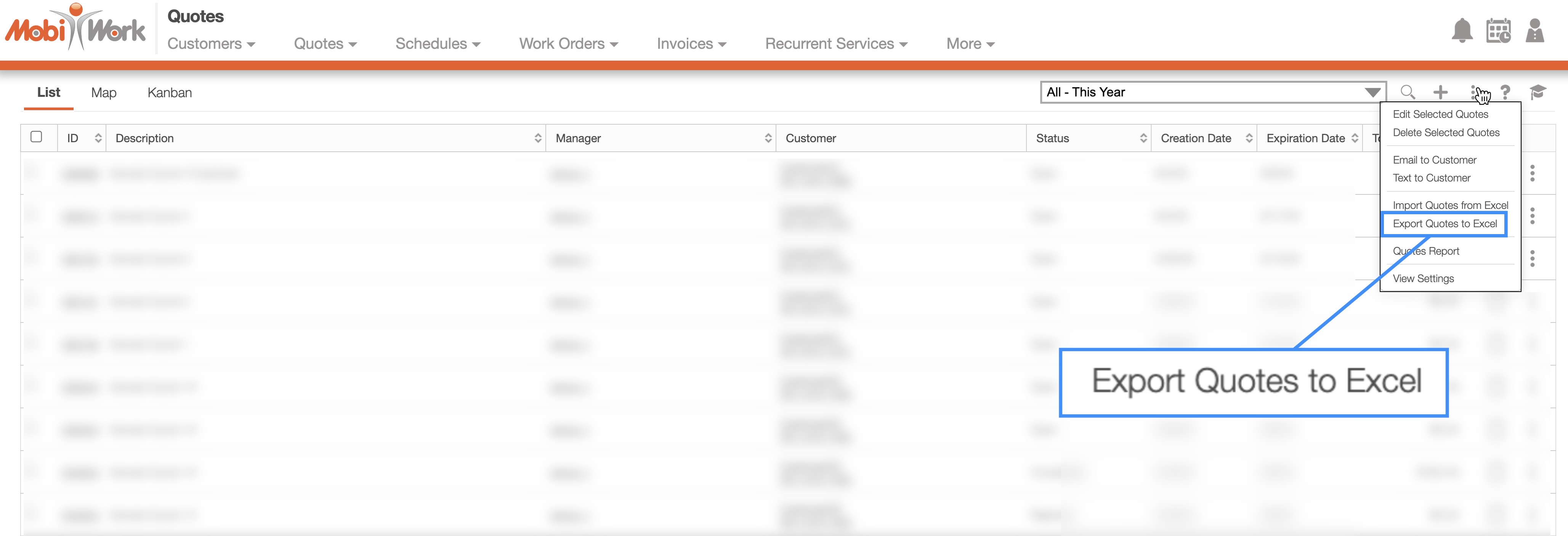1568x536 pixels.
Task: Choose Import Quotes from Excel
Action: [1450, 205]
